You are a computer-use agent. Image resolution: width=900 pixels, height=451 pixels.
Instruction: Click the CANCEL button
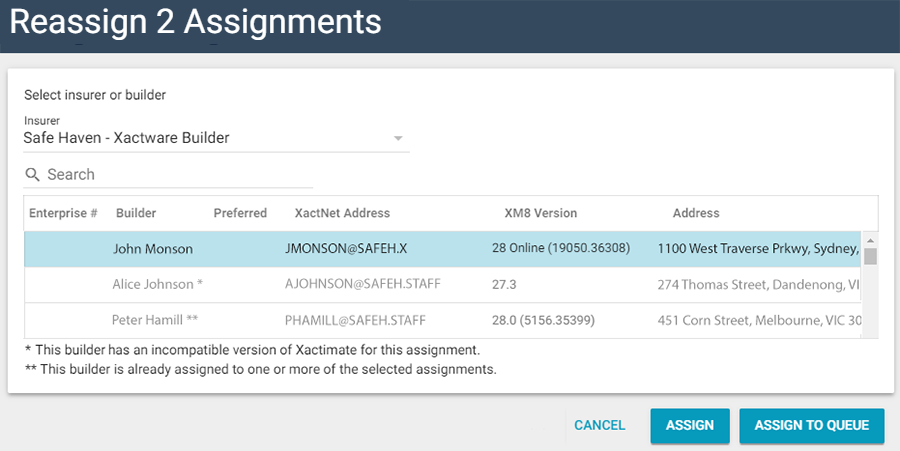coord(600,425)
